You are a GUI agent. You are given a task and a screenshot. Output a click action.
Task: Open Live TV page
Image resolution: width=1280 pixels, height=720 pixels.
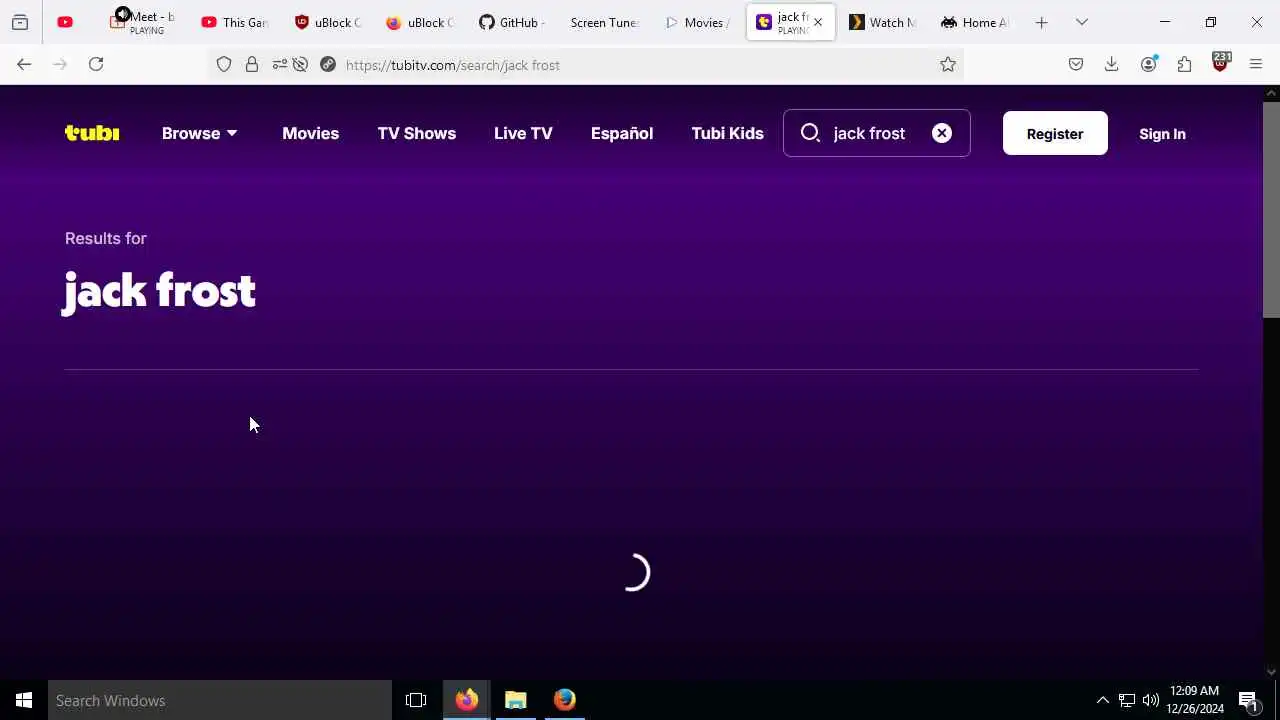pyautogui.click(x=523, y=133)
